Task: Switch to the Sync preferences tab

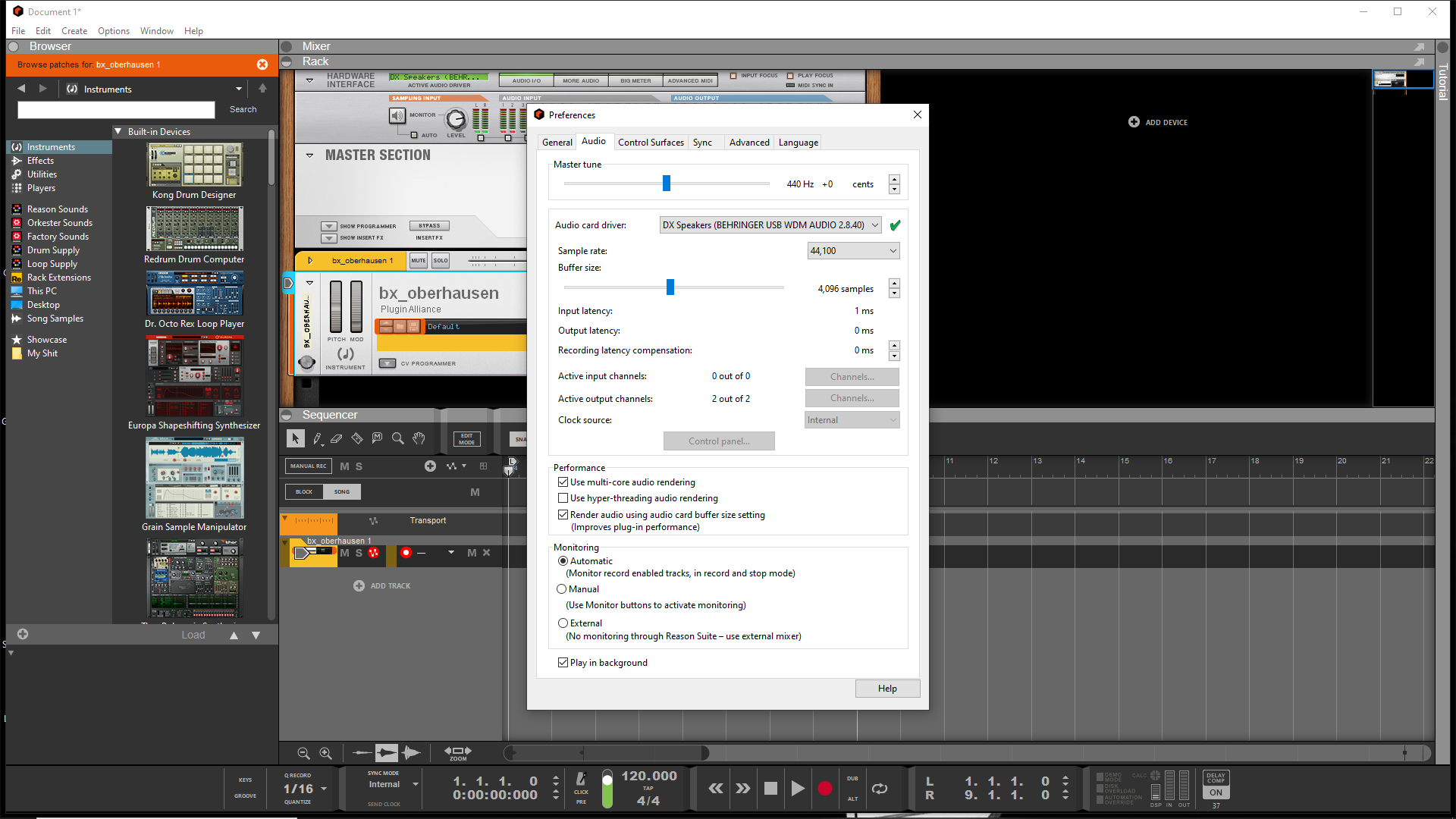Action: (702, 143)
